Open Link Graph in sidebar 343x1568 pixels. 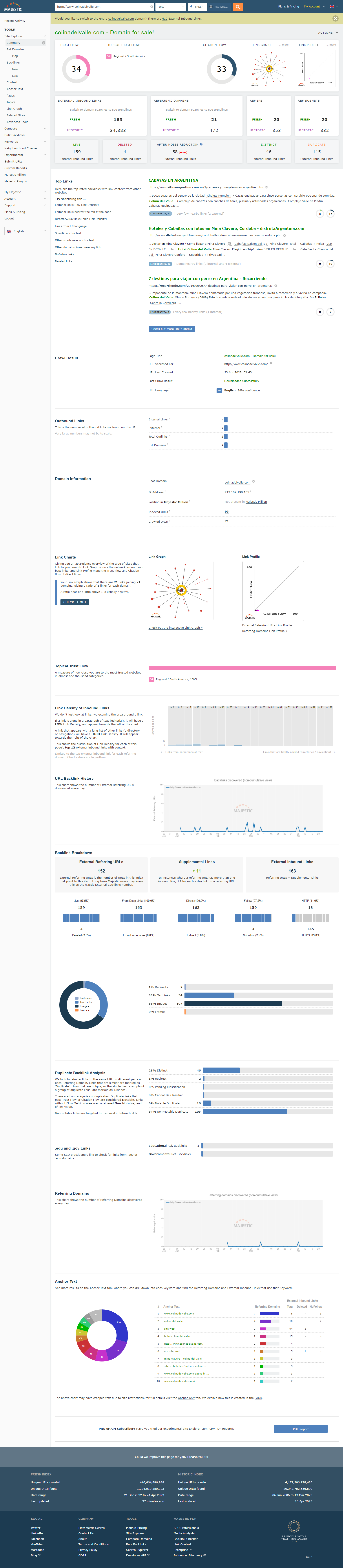pyautogui.click(x=14, y=109)
